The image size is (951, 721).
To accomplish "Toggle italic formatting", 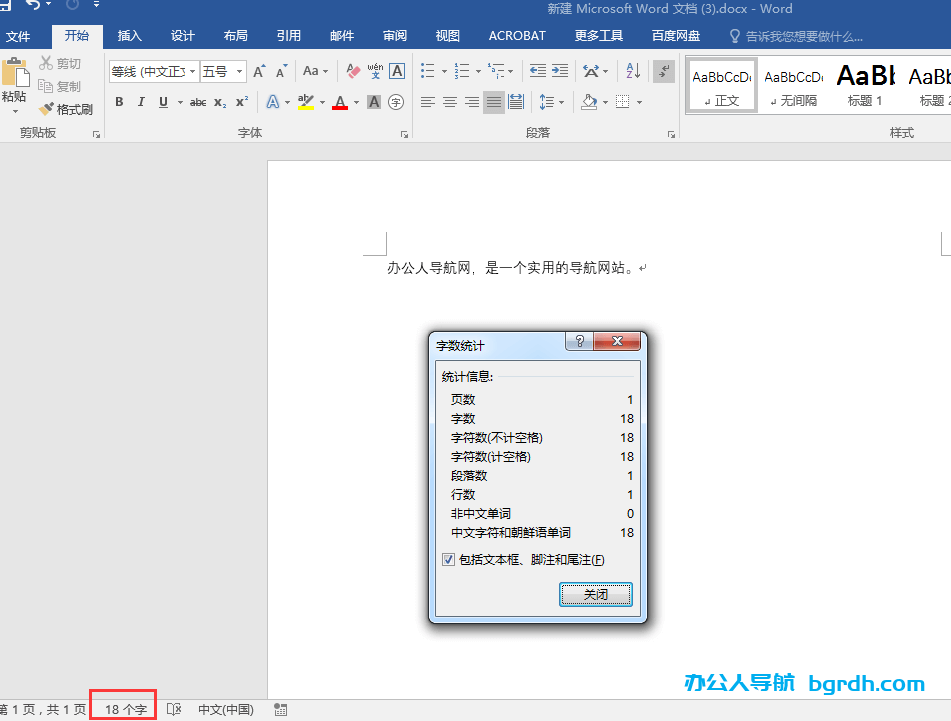I will coord(141,102).
